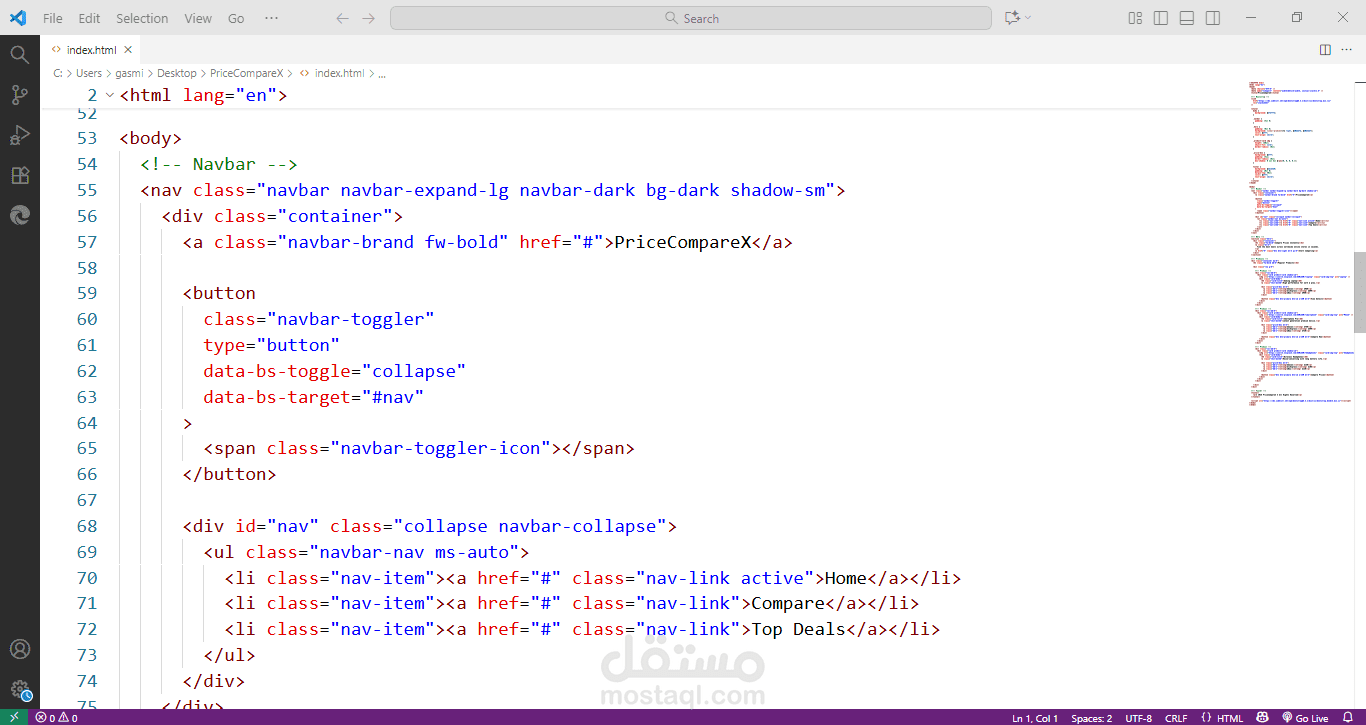Click the Navbar comment on line 54
The height and width of the screenshot is (725, 1366).
(219, 164)
